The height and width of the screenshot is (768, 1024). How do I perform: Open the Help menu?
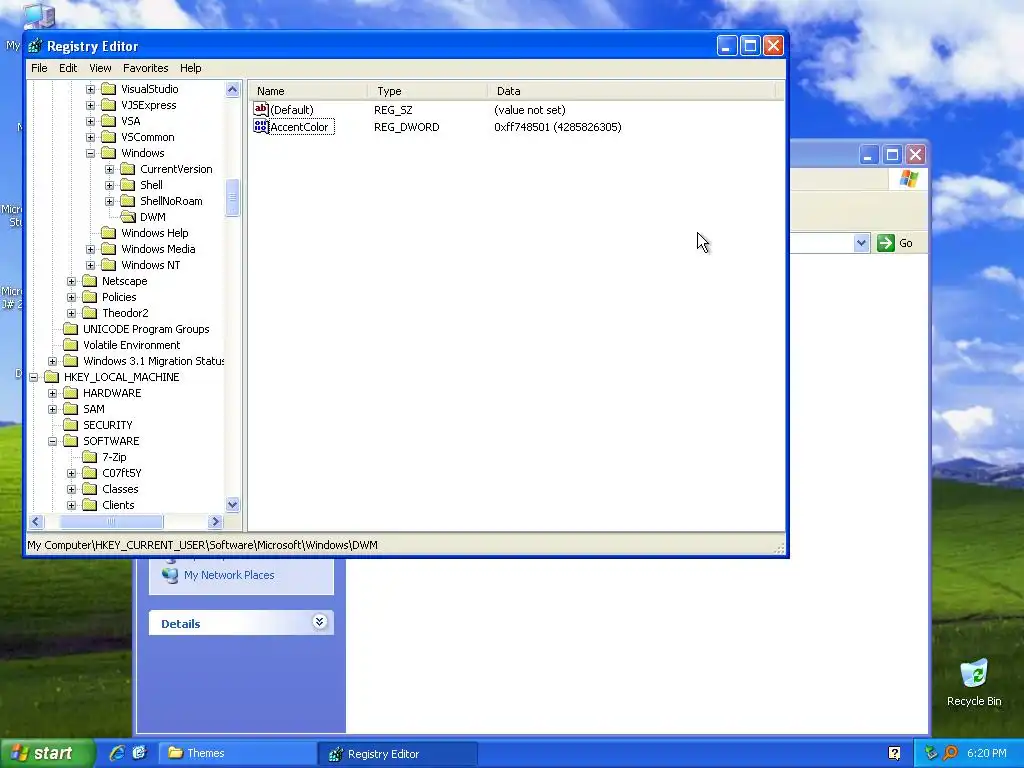coord(191,68)
